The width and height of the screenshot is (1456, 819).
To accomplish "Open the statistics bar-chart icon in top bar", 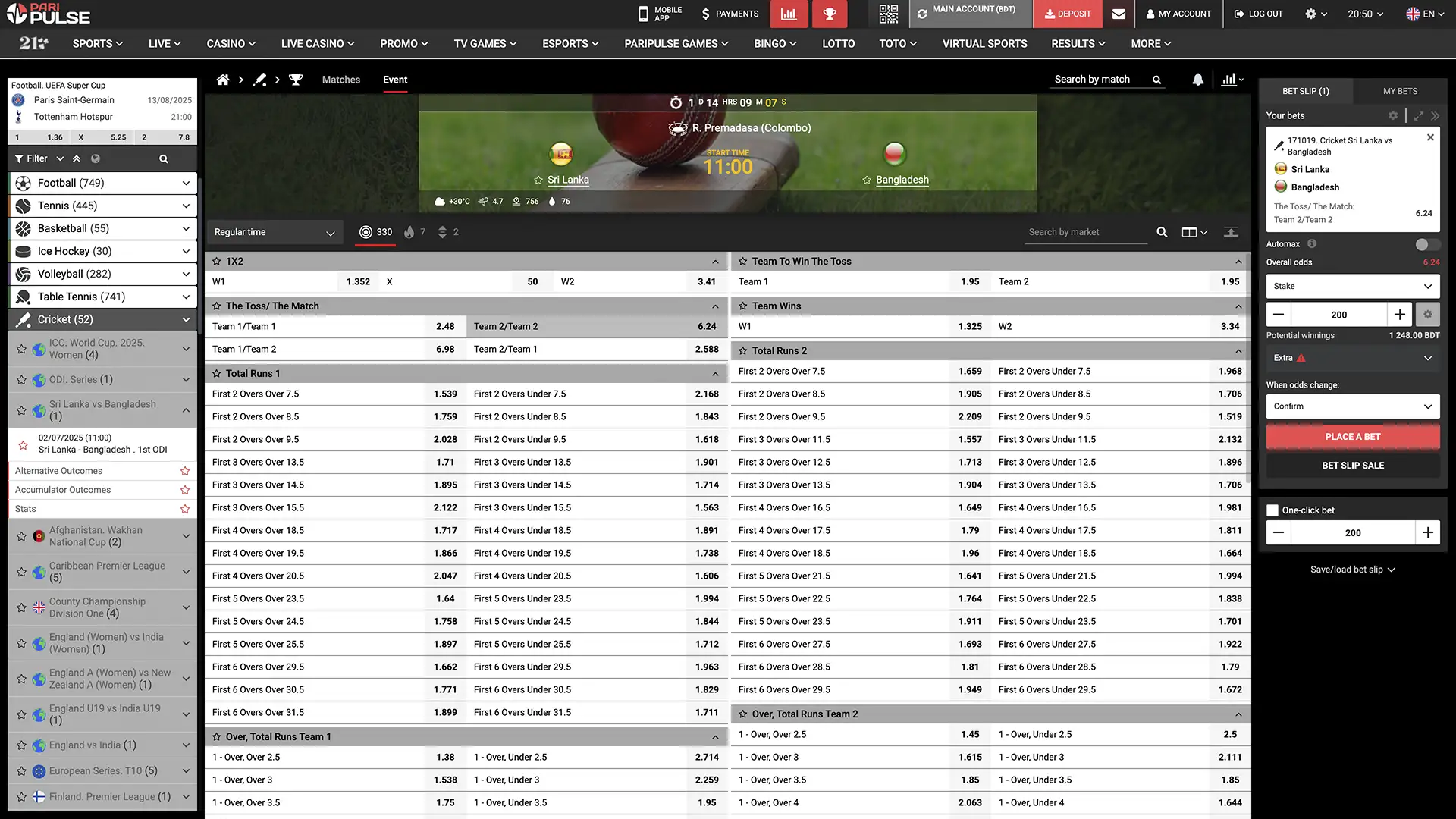I will coord(789,14).
